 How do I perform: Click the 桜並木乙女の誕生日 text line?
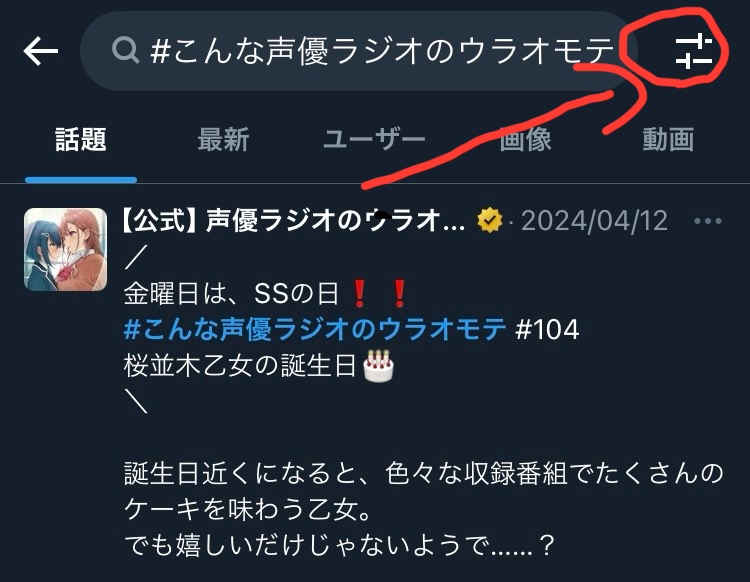click(240, 366)
